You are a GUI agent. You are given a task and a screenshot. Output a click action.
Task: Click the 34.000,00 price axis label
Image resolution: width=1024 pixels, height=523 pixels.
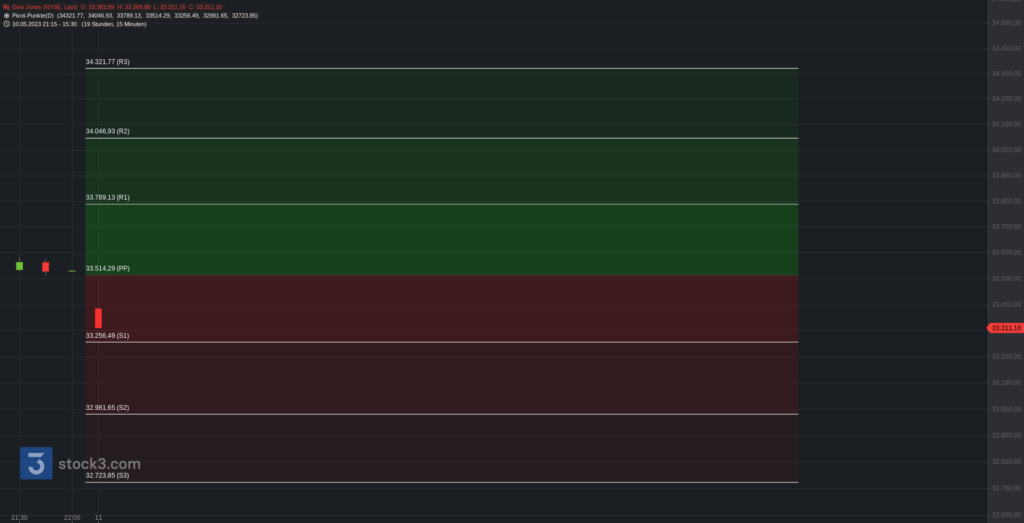[1006, 150]
